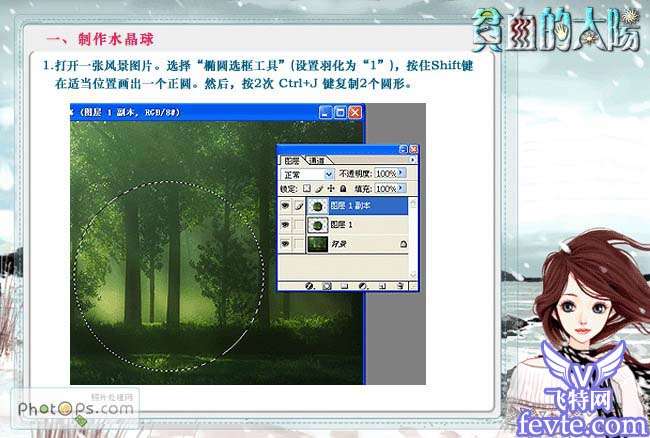Hide the 图层 1 副本 layer
Image resolution: width=650 pixels, height=438 pixels.
click(285, 206)
